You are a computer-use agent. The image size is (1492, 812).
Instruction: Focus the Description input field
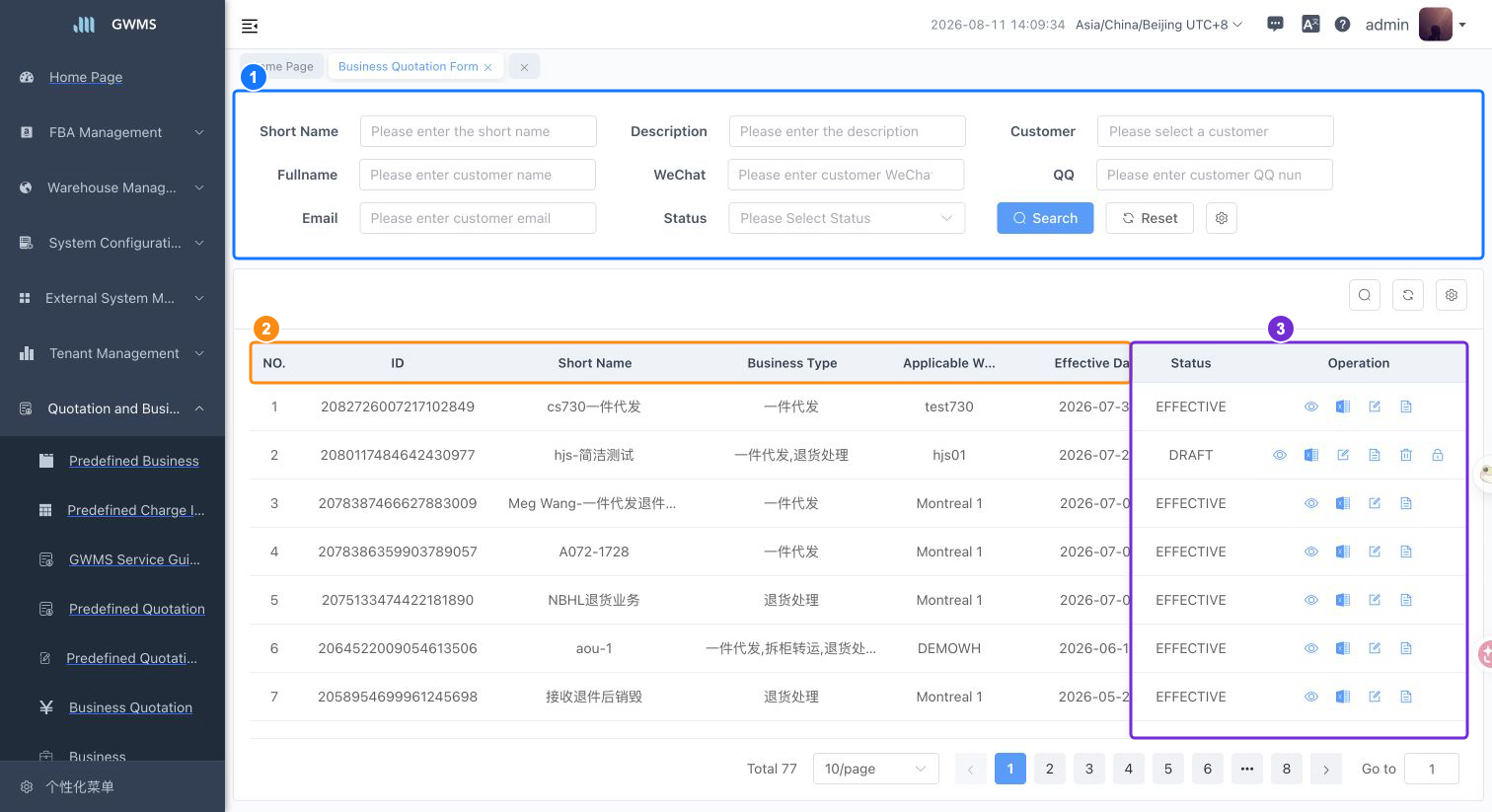click(848, 131)
